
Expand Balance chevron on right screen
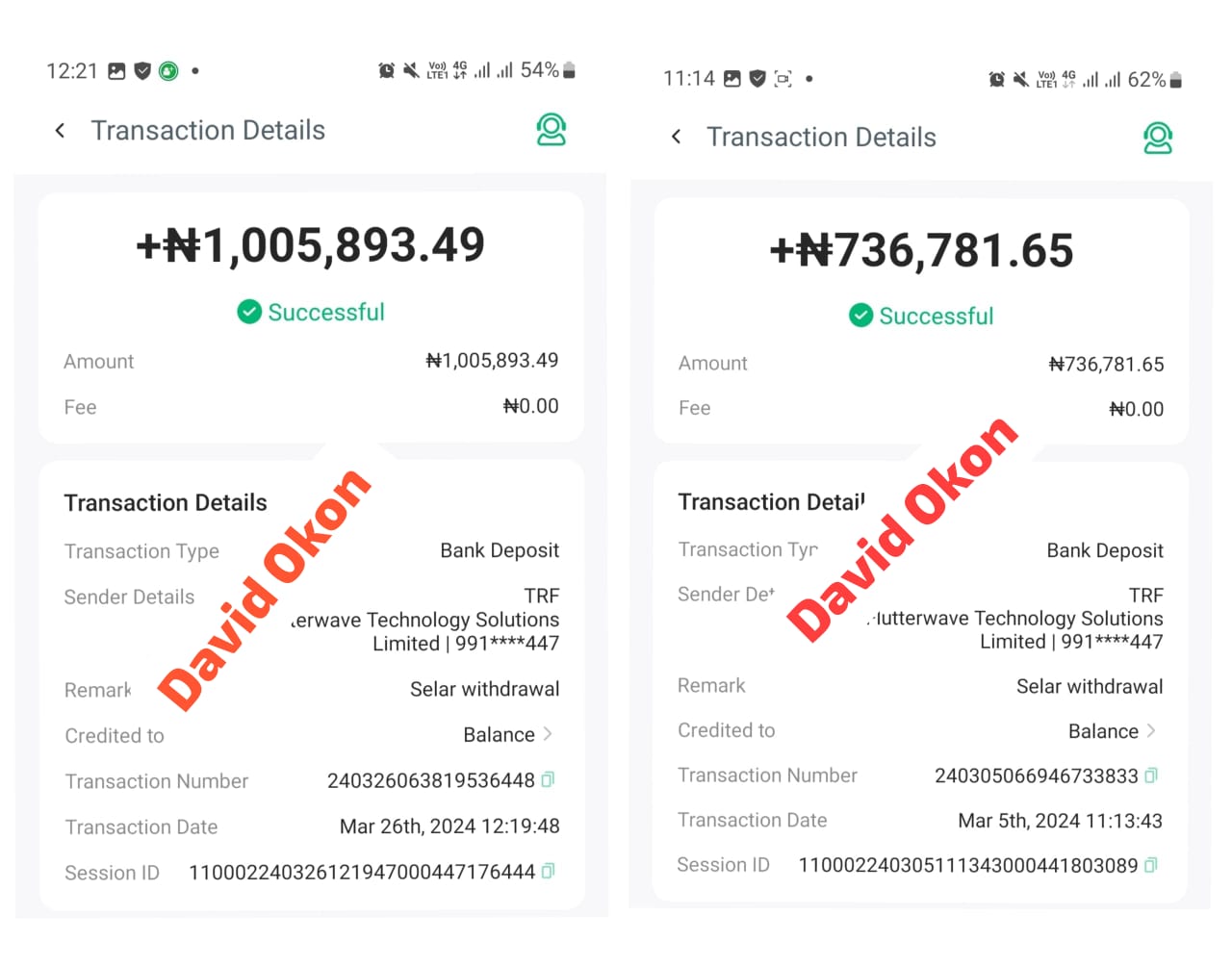(x=1151, y=731)
